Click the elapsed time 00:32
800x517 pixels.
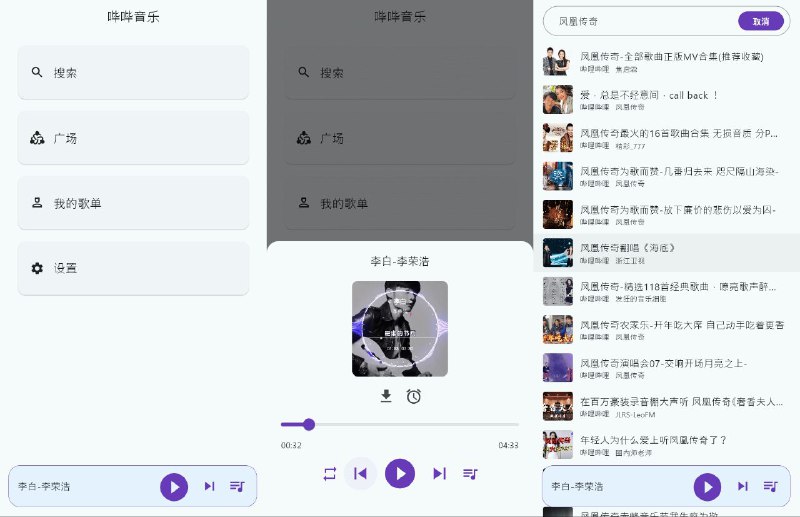click(291, 445)
